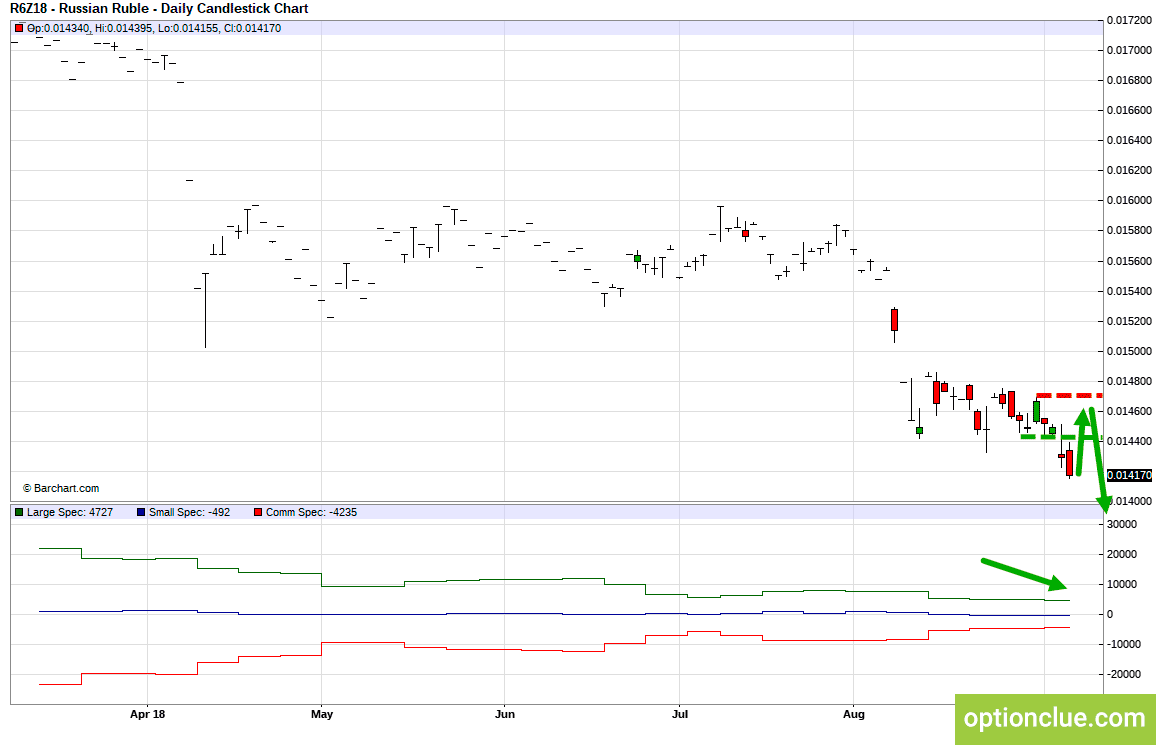Click the current price tag 0.014170
This screenshot has height=745, width=1156.
pos(1129,475)
